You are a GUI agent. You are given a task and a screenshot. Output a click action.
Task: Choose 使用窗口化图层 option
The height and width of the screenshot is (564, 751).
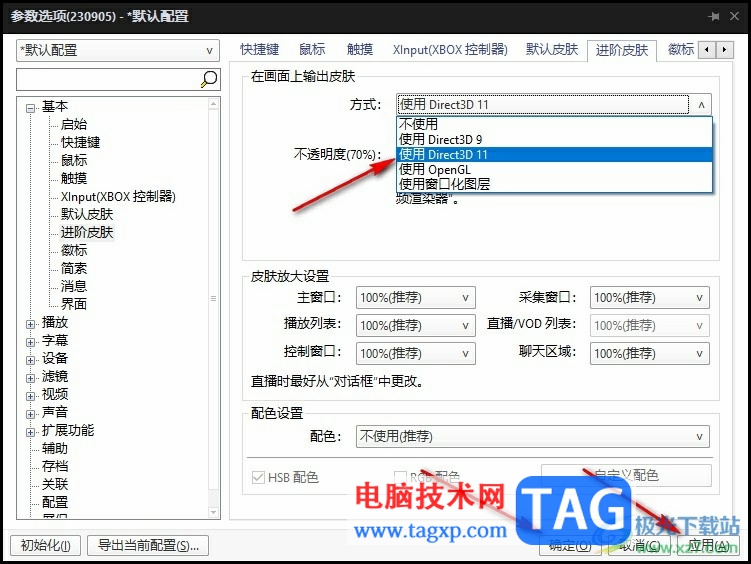(x=554, y=184)
